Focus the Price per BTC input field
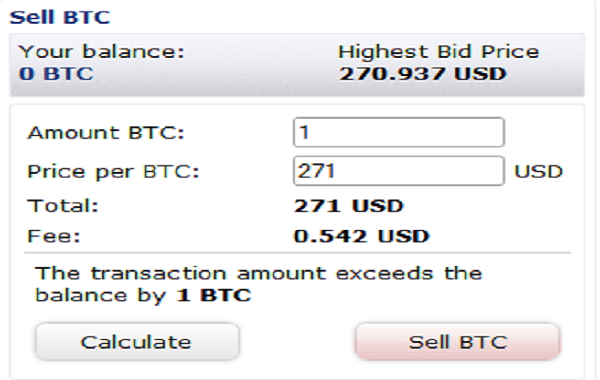Image resolution: width=600 pixels, height=380 pixels. 399,171
